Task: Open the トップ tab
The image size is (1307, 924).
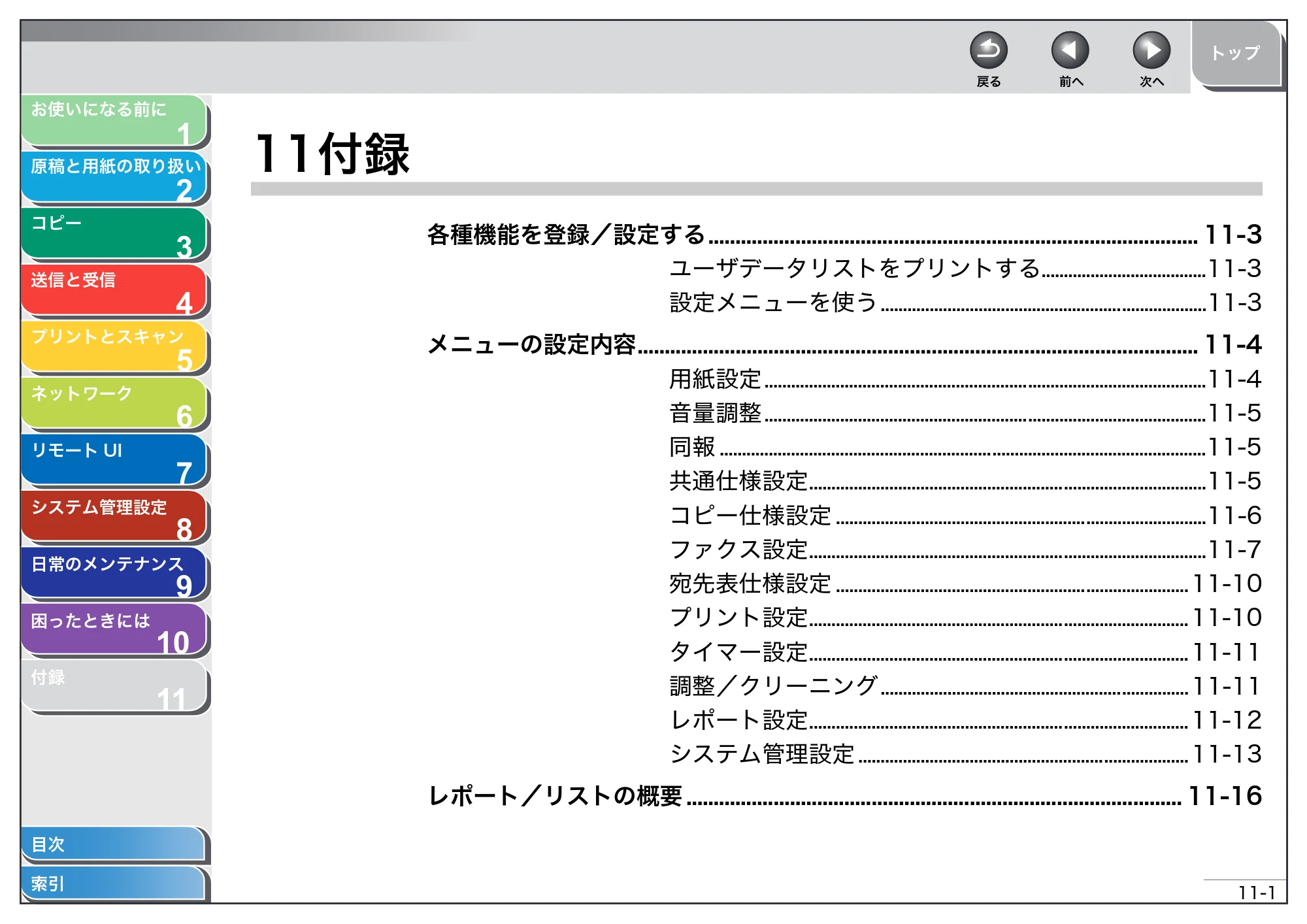Action: [1236, 54]
